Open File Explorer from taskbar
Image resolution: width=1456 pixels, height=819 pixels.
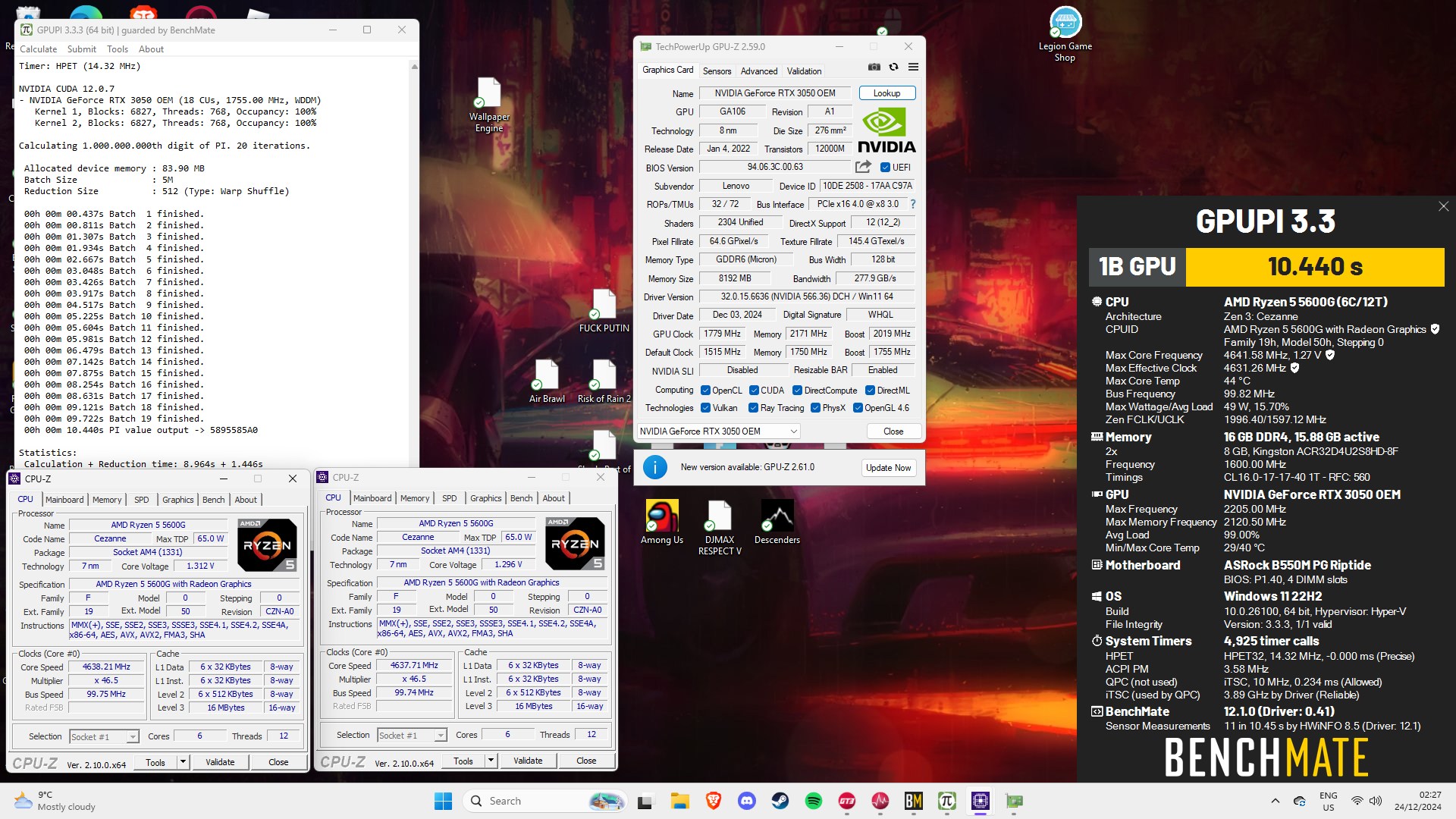tap(679, 801)
